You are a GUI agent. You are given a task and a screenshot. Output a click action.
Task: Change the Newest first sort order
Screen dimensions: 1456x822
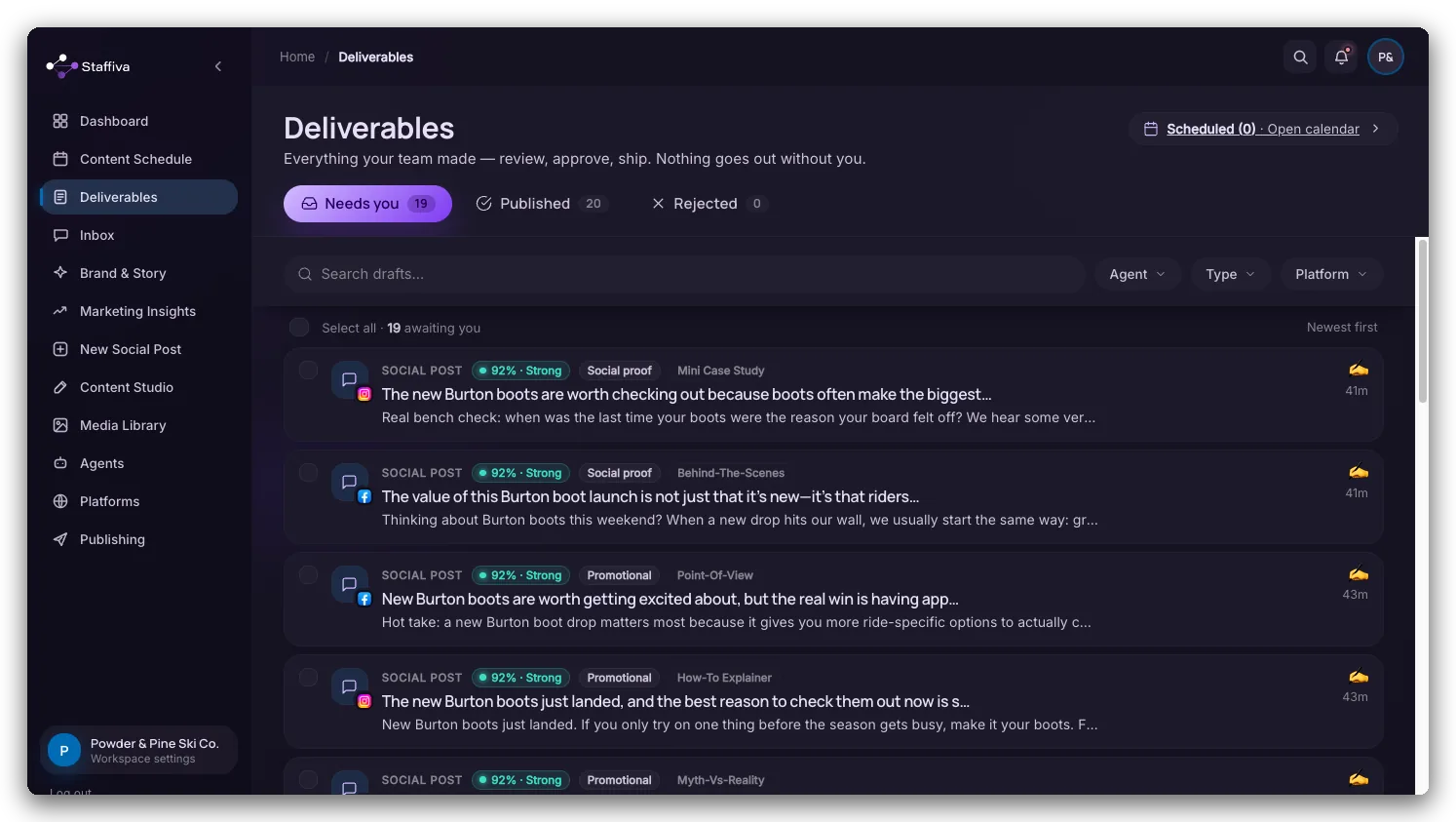pyautogui.click(x=1342, y=328)
